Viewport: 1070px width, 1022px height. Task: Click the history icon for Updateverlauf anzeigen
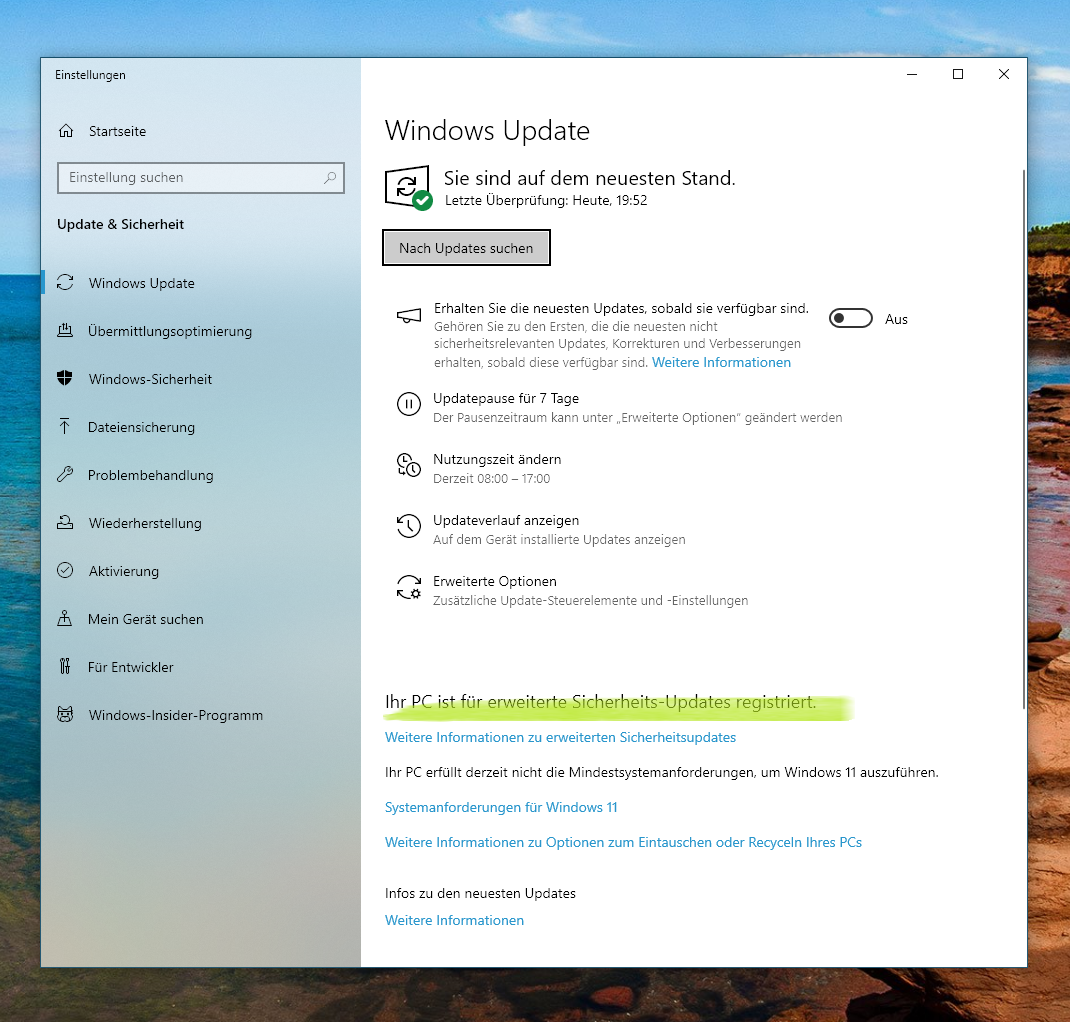click(x=409, y=526)
